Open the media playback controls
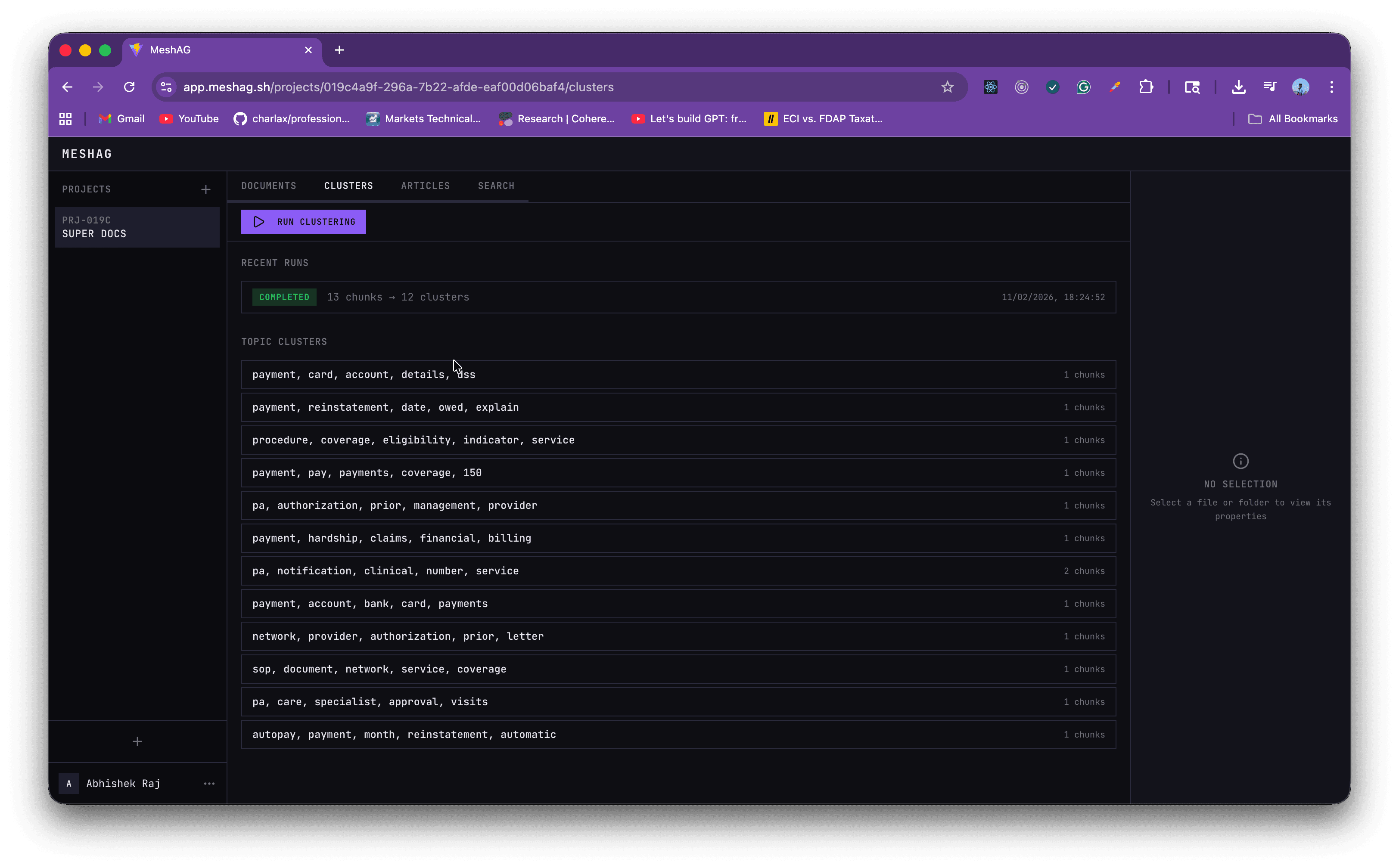This screenshot has width=1399, height=868. coord(1270,87)
